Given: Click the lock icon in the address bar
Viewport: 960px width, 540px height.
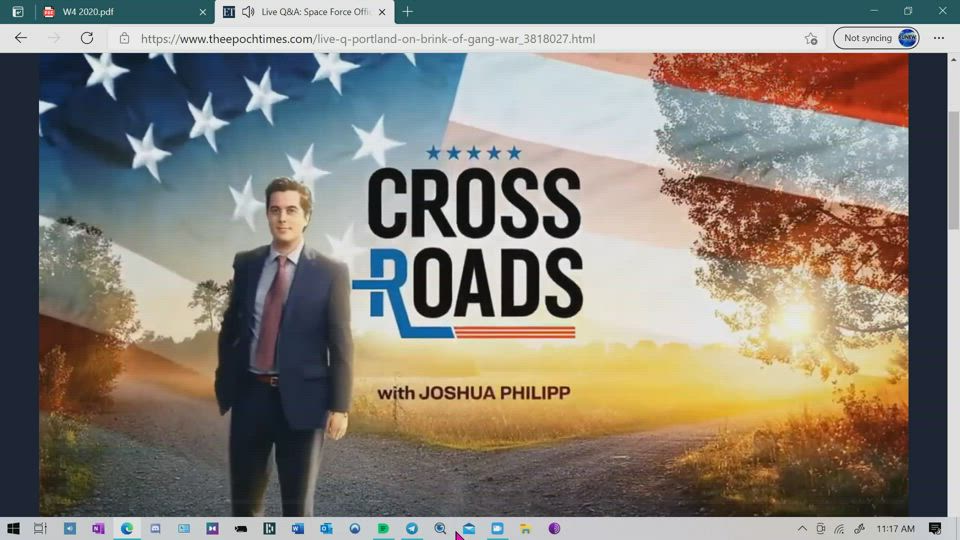Looking at the screenshot, I should point(124,39).
